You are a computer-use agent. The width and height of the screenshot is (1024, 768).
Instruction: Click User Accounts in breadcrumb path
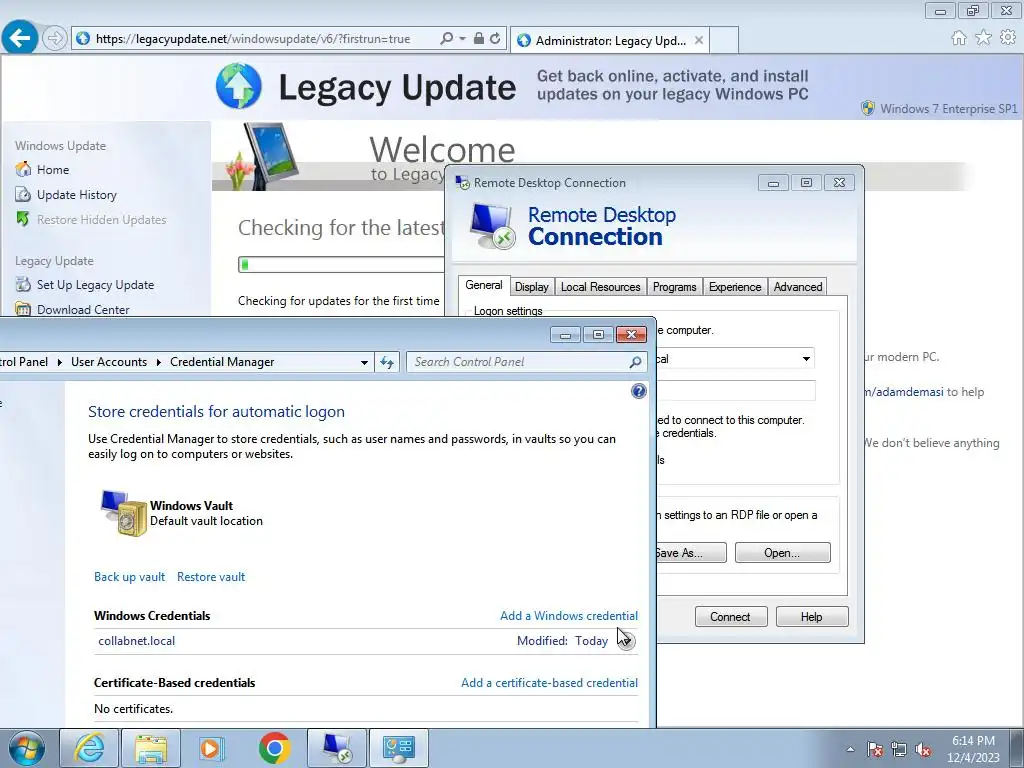tap(109, 362)
